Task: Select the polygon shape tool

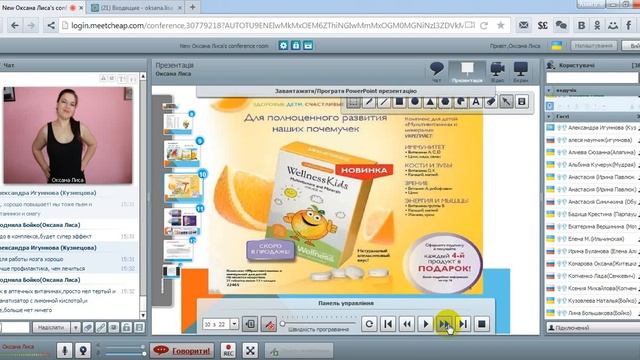Action: click(445, 102)
